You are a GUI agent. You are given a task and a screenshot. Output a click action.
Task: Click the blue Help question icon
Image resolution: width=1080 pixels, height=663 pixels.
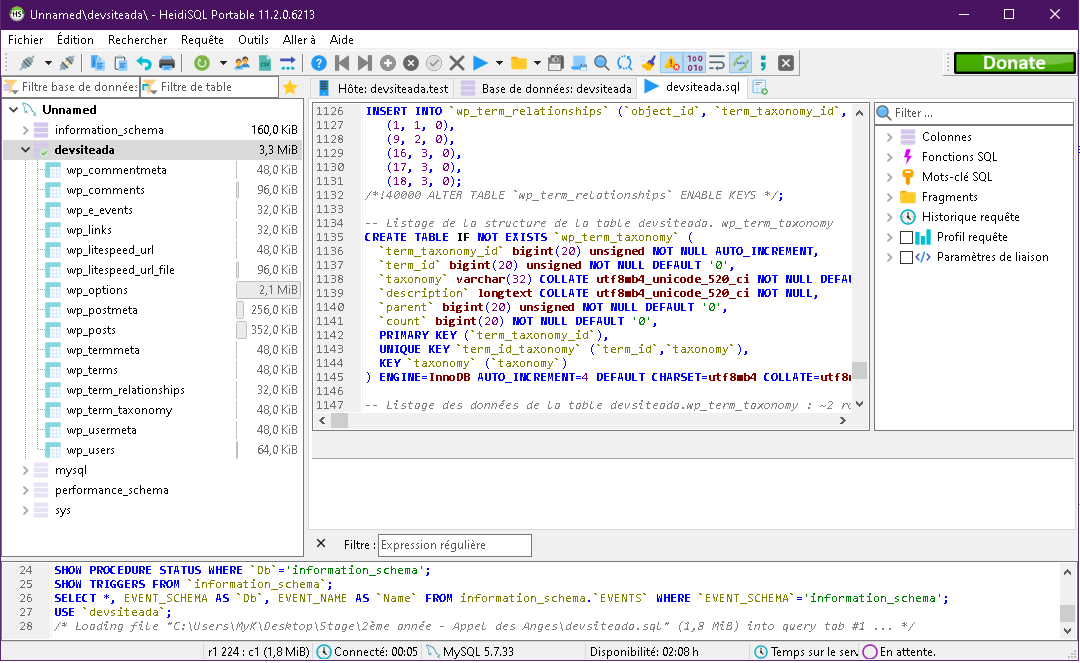[319, 63]
